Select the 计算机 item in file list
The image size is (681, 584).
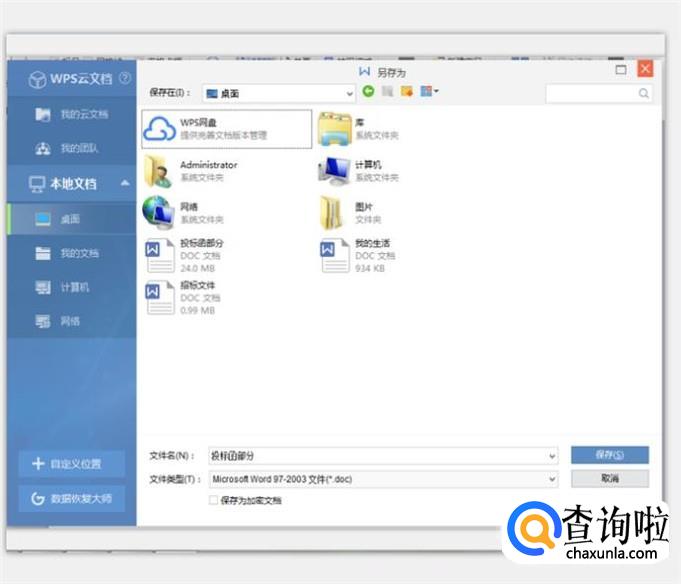pyautogui.click(x=359, y=171)
